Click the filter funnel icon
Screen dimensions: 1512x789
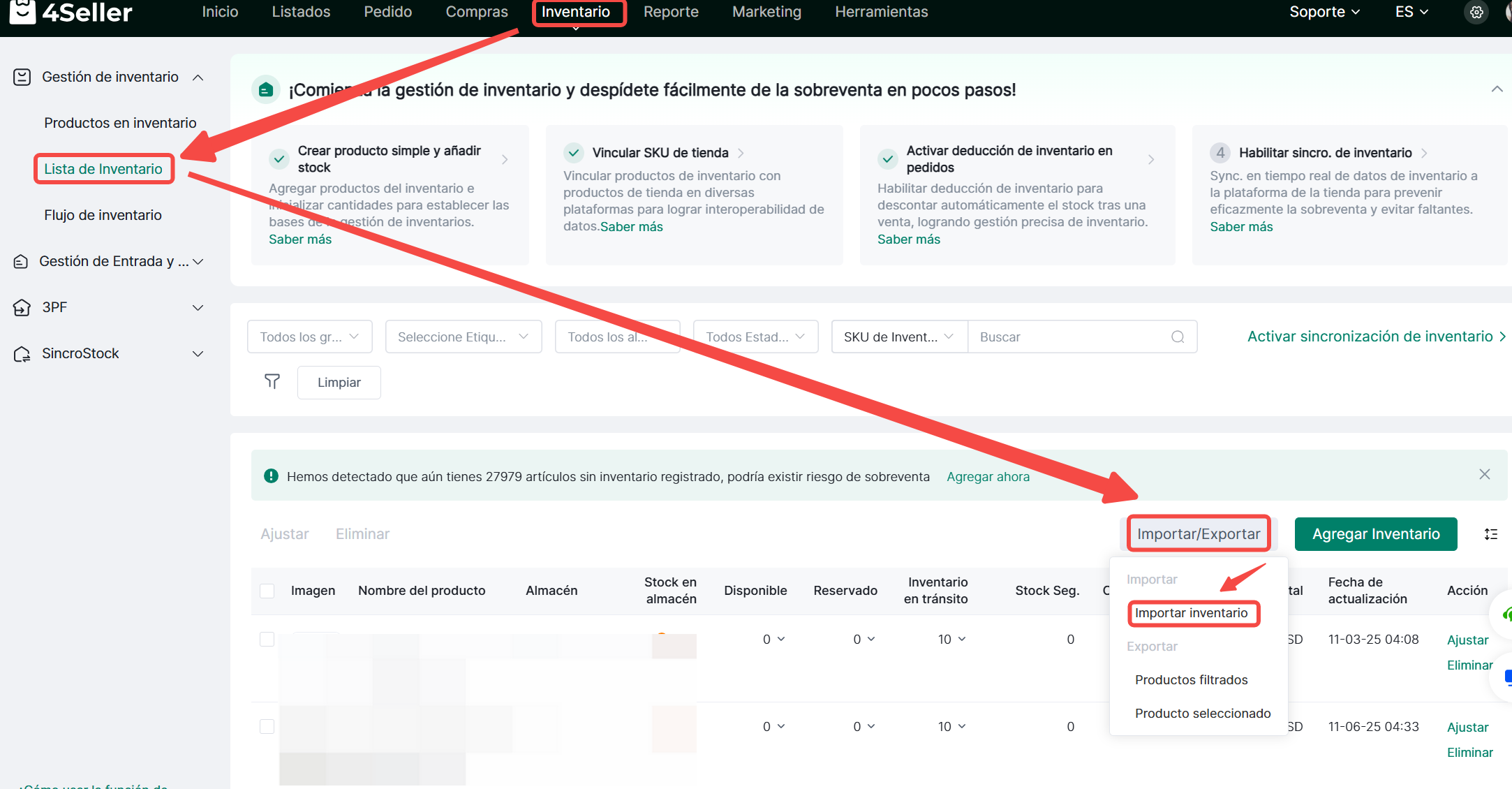[272, 381]
